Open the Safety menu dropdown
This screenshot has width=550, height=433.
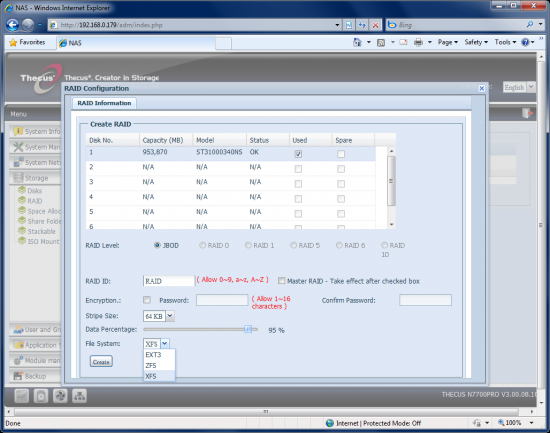tap(476, 42)
